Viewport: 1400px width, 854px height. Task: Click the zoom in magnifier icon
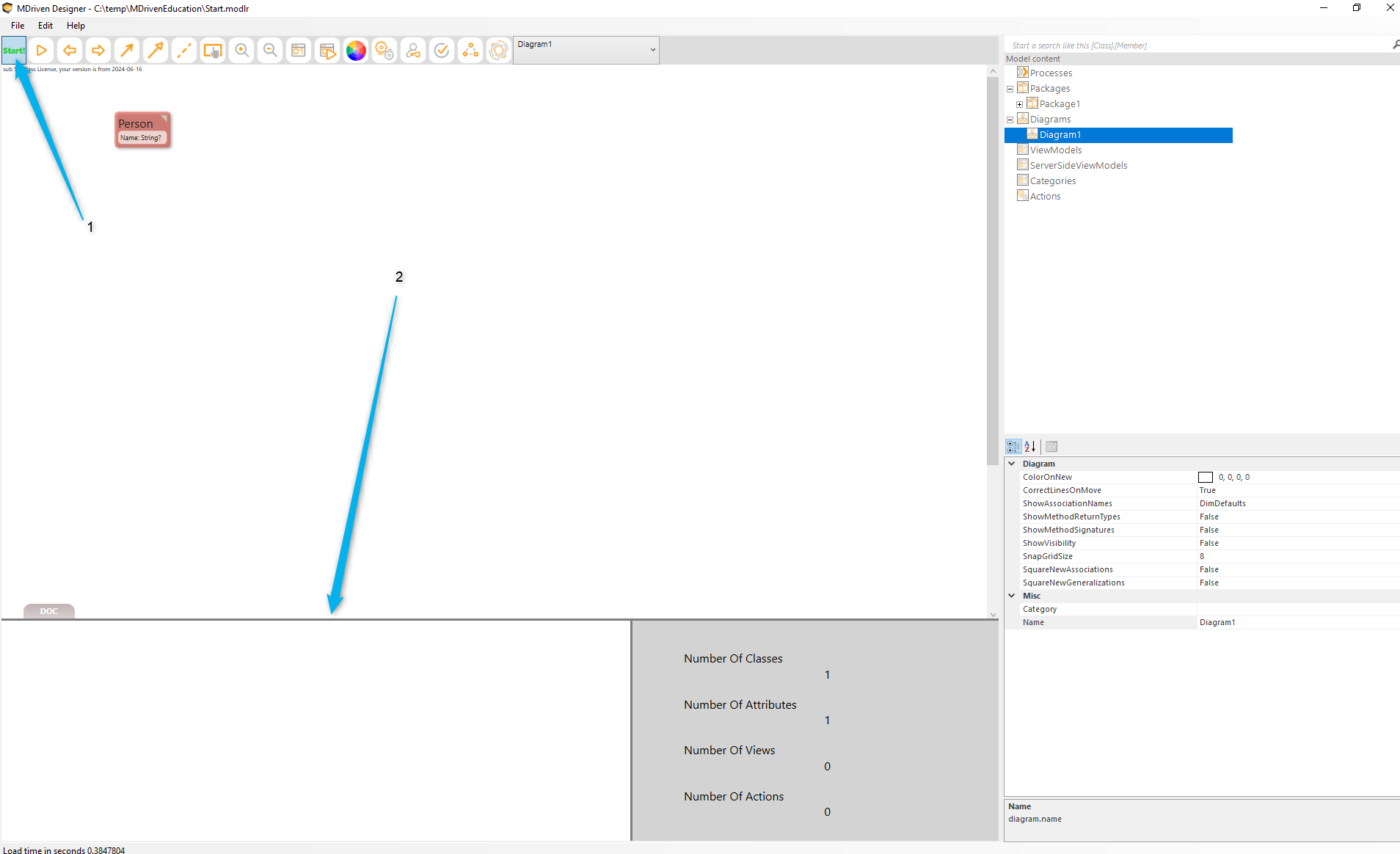[241, 51]
